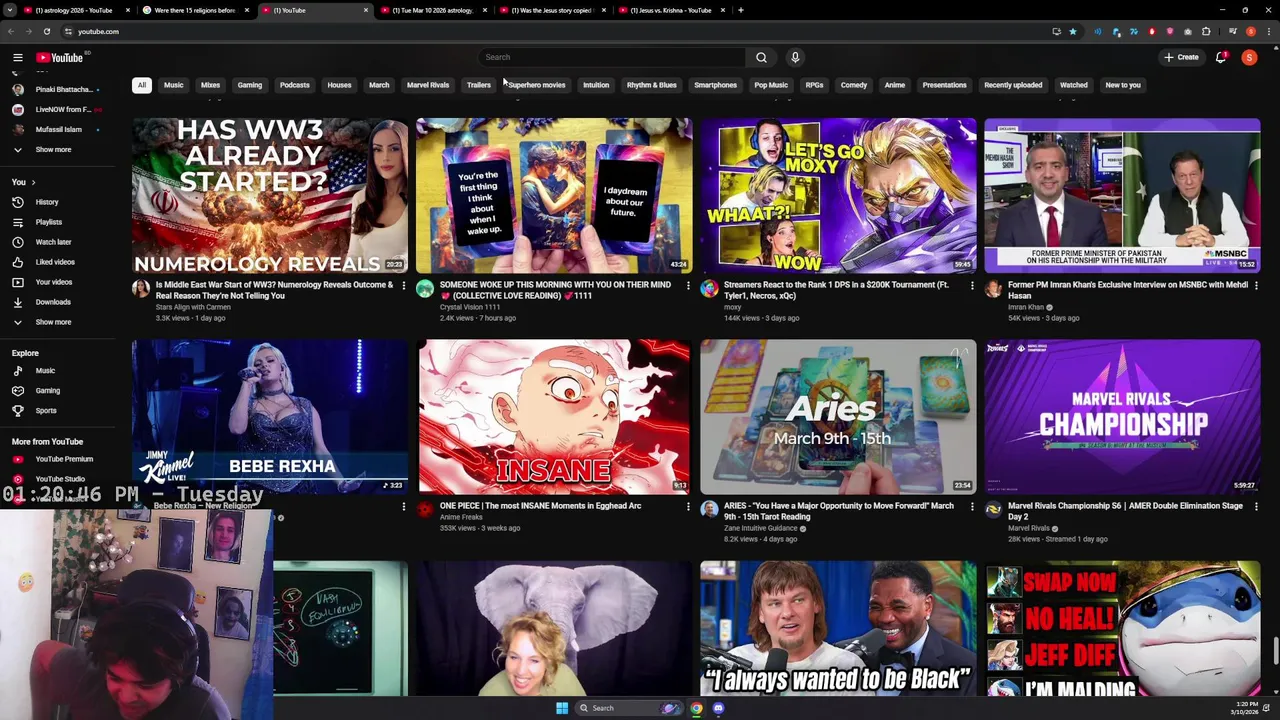Play the Has WW3 Already Started thumbnail
This screenshot has width=1280, height=720.
(x=270, y=196)
